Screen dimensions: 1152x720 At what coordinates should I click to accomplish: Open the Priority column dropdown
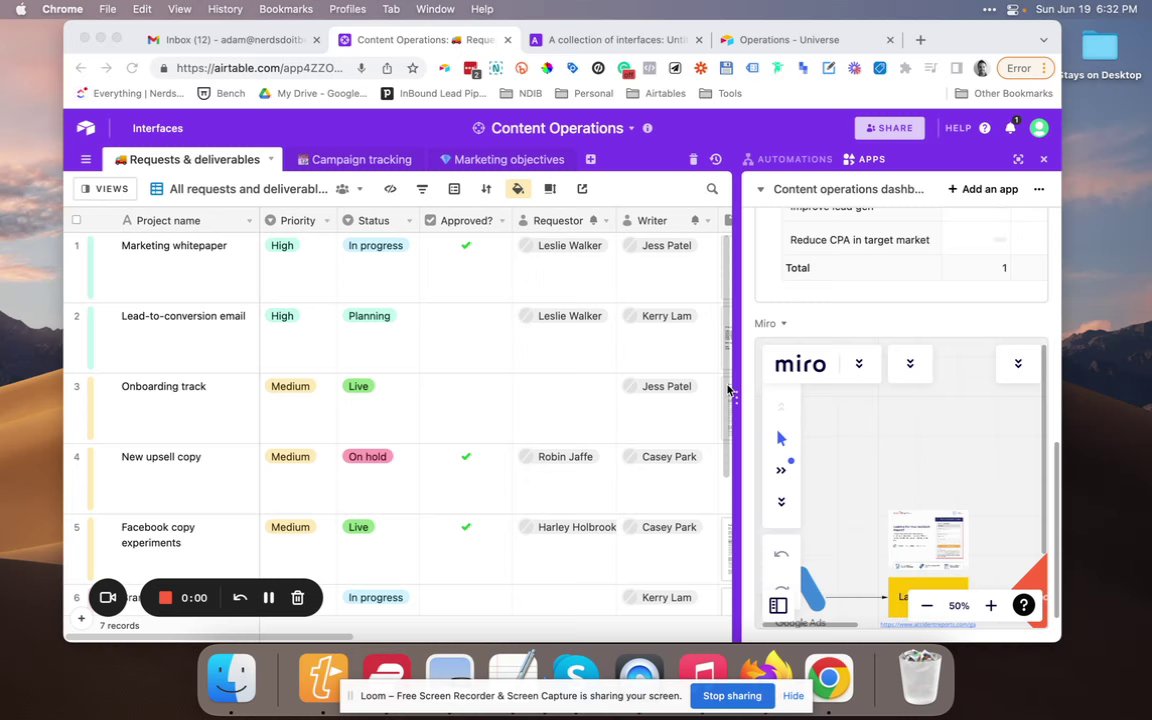pyautogui.click(x=327, y=220)
